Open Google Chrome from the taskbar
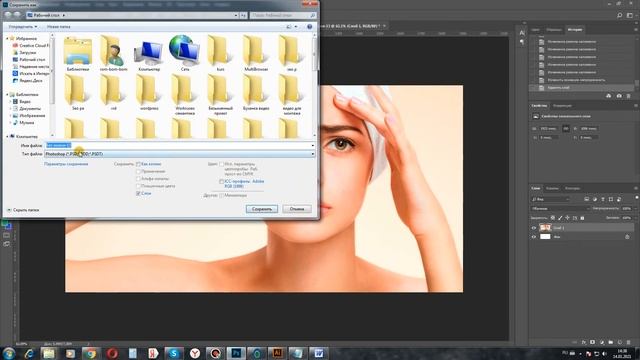 point(91,353)
